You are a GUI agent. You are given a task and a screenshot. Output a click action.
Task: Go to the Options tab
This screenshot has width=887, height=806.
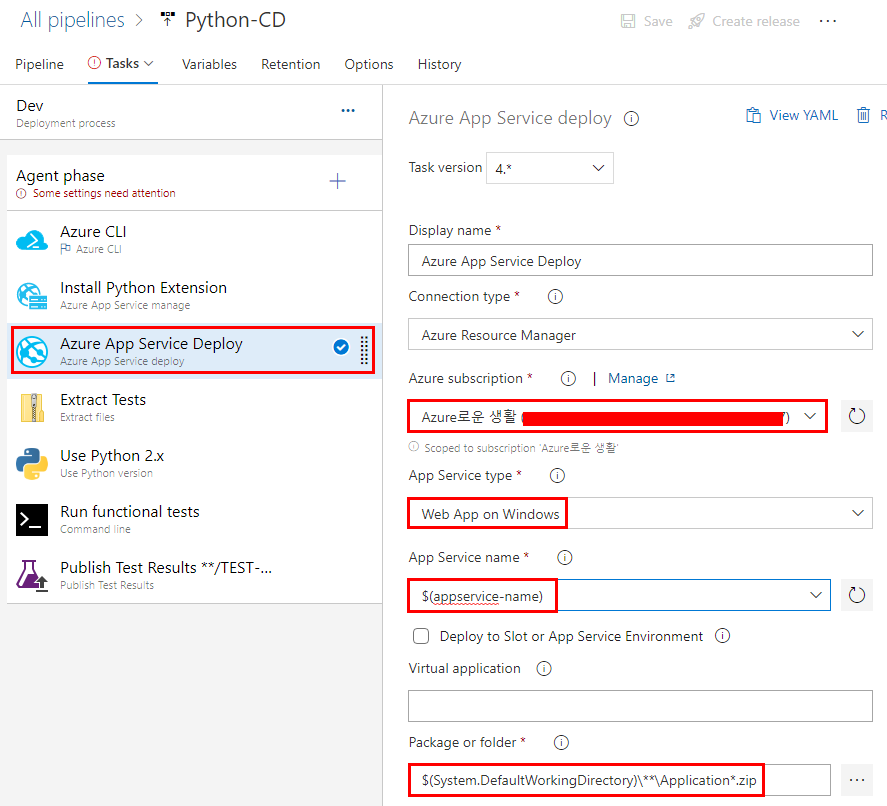coord(369,64)
